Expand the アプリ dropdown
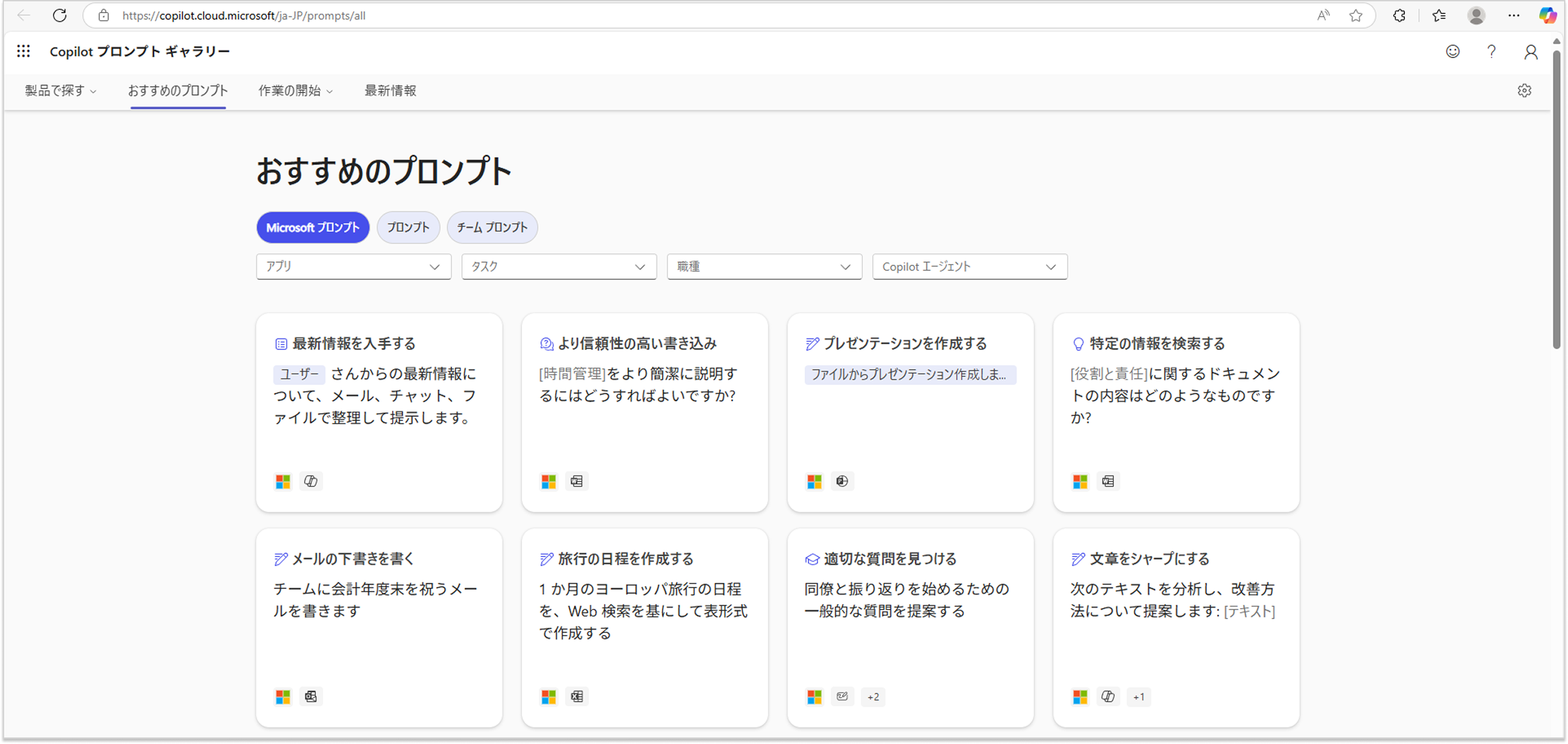Viewport: 1568px width, 744px height. (x=353, y=267)
